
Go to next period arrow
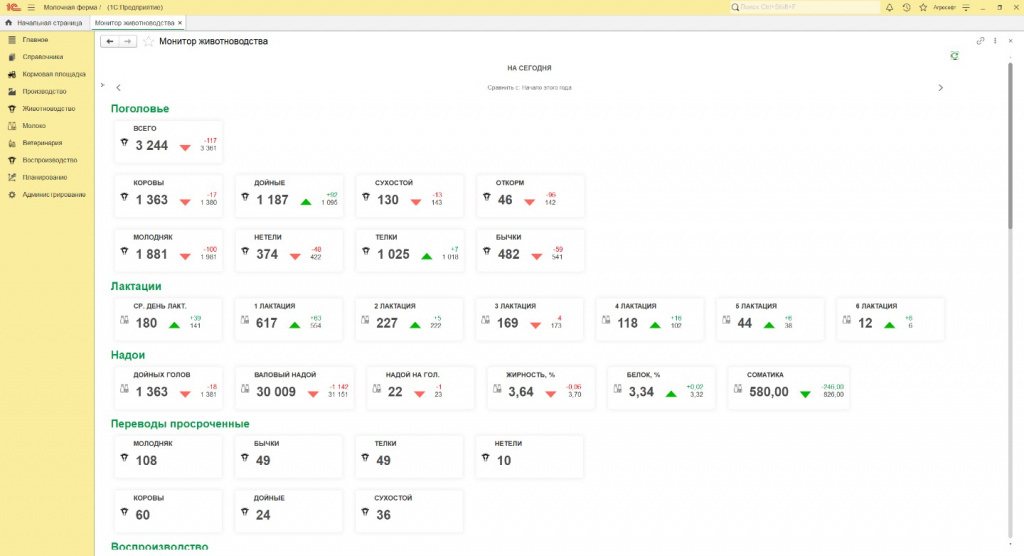click(940, 88)
